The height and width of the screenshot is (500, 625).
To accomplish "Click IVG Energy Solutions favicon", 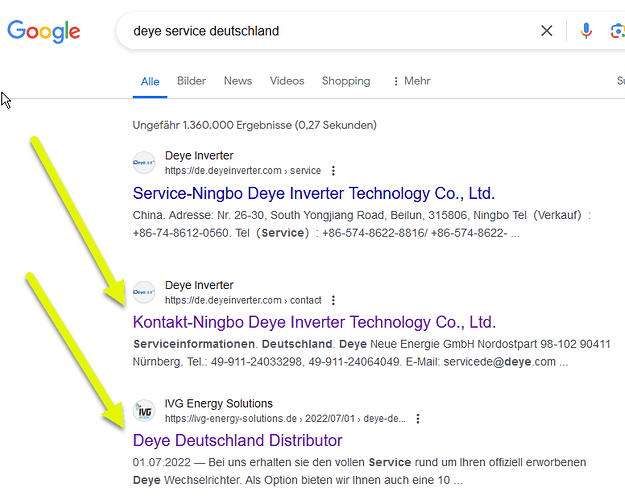I will pos(144,411).
